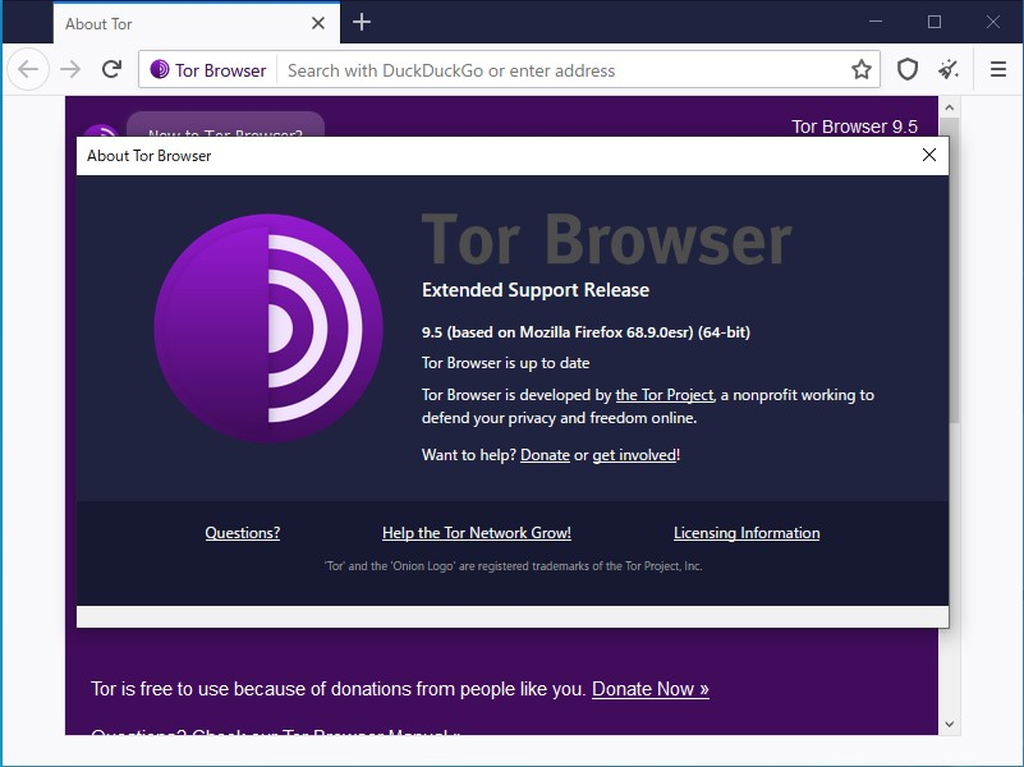Reload the current page

110,69
